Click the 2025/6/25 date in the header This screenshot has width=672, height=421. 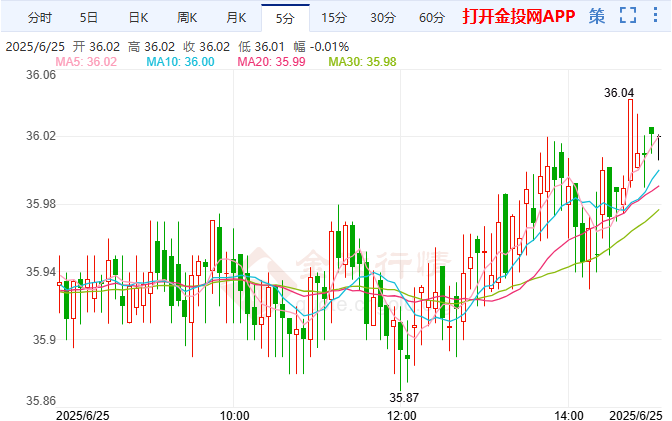tap(35, 46)
